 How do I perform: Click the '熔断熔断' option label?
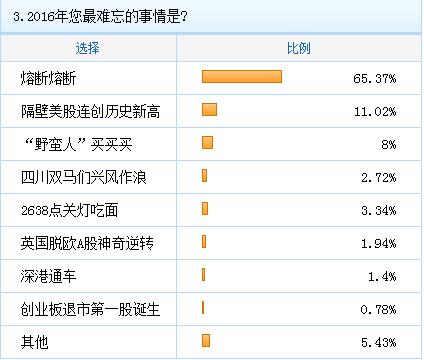tap(49, 78)
